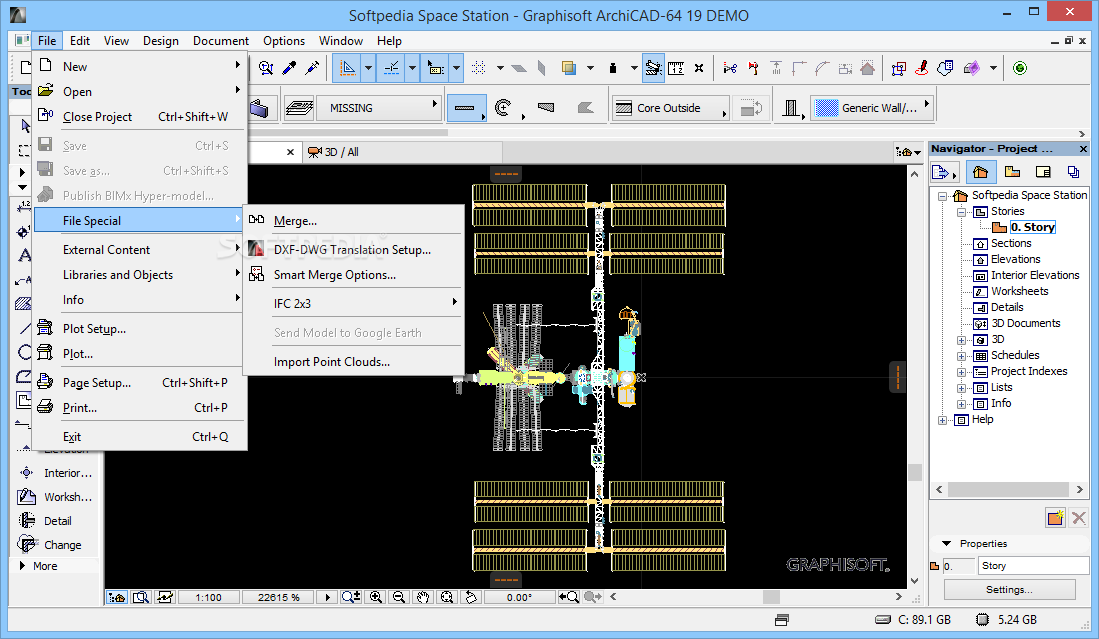Click the axe Trim tool icon
Image resolution: width=1099 pixels, height=639 pixels.
coord(753,68)
